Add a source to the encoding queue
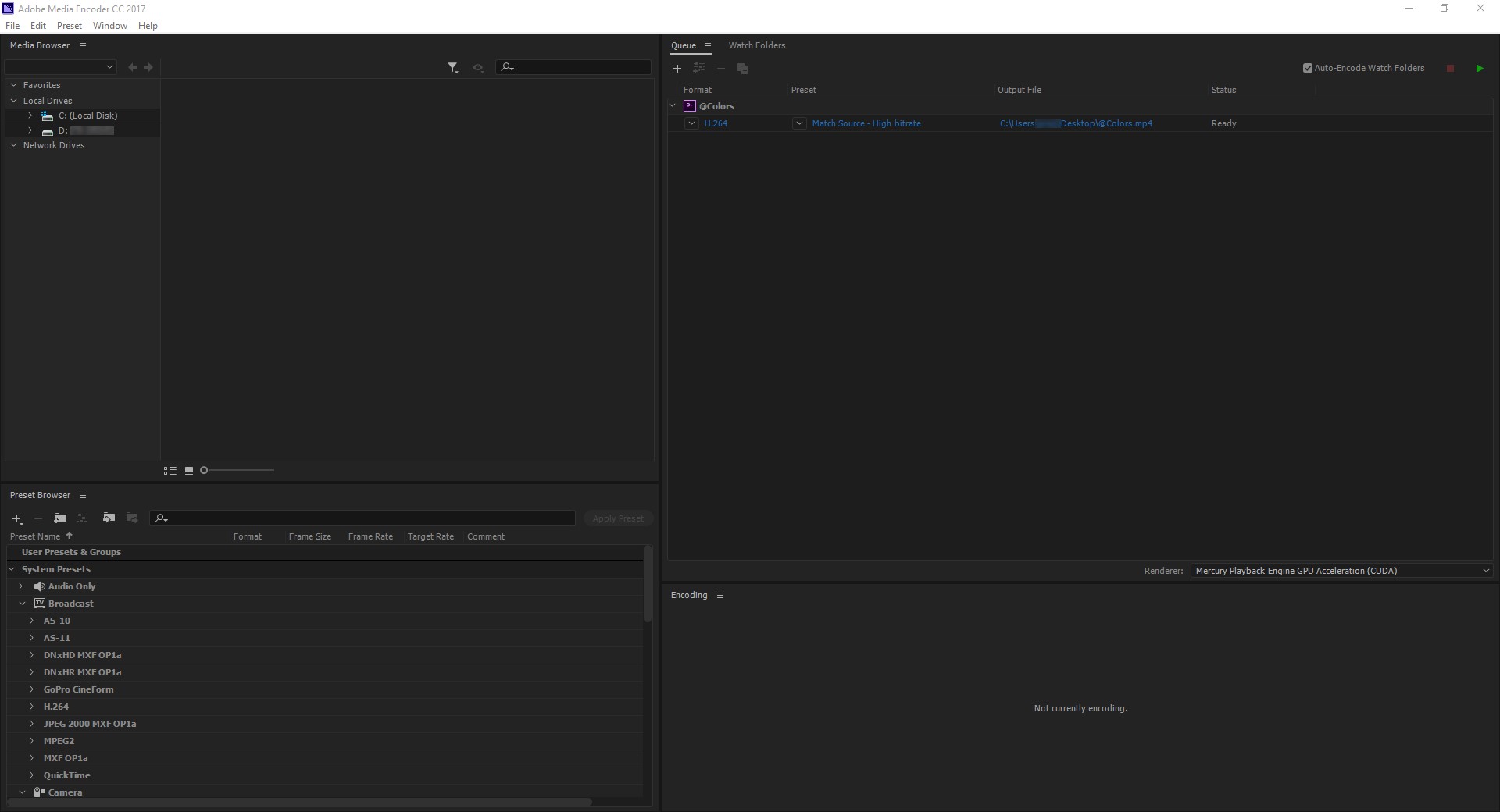This screenshot has height=812, width=1500. click(677, 69)
